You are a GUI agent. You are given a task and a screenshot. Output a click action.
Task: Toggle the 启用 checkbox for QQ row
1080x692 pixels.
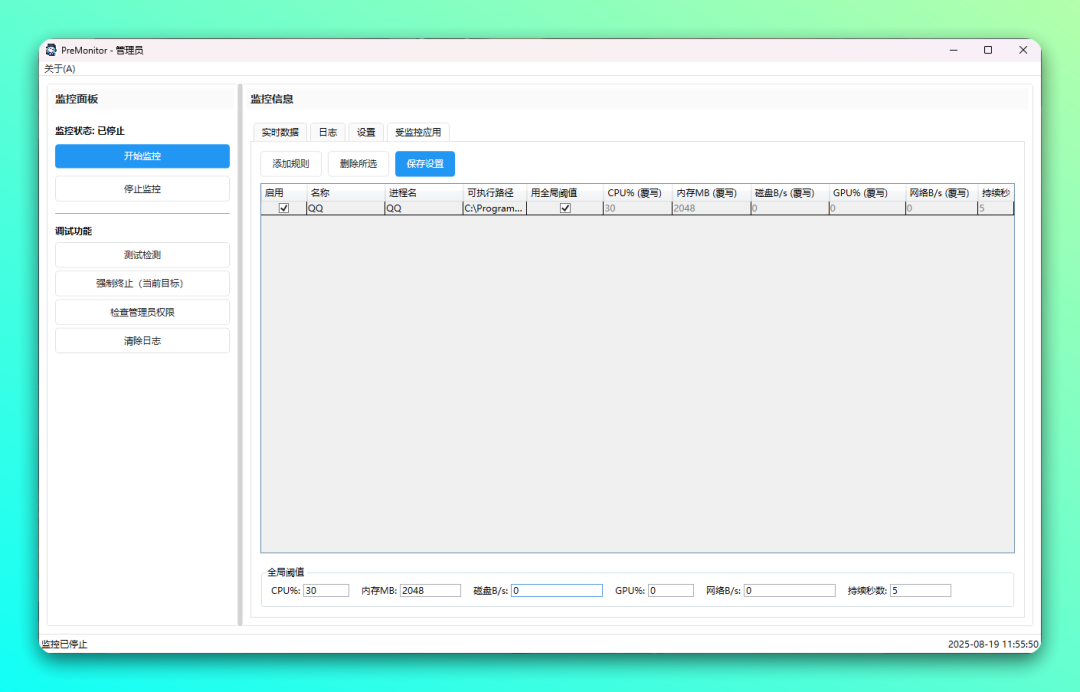[x=284, y=208]
